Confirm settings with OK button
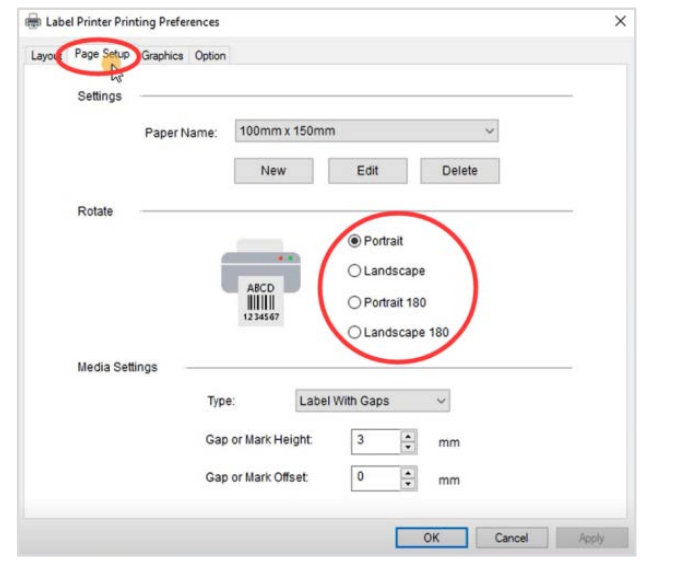This screenshot has height=583, width=675. pos(431,538)
